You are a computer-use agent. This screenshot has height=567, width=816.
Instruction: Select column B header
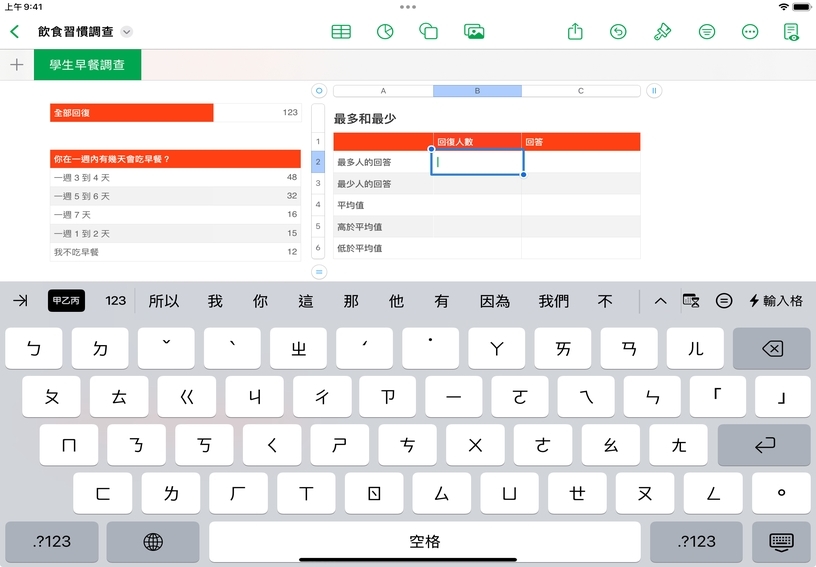pos(477,91)
